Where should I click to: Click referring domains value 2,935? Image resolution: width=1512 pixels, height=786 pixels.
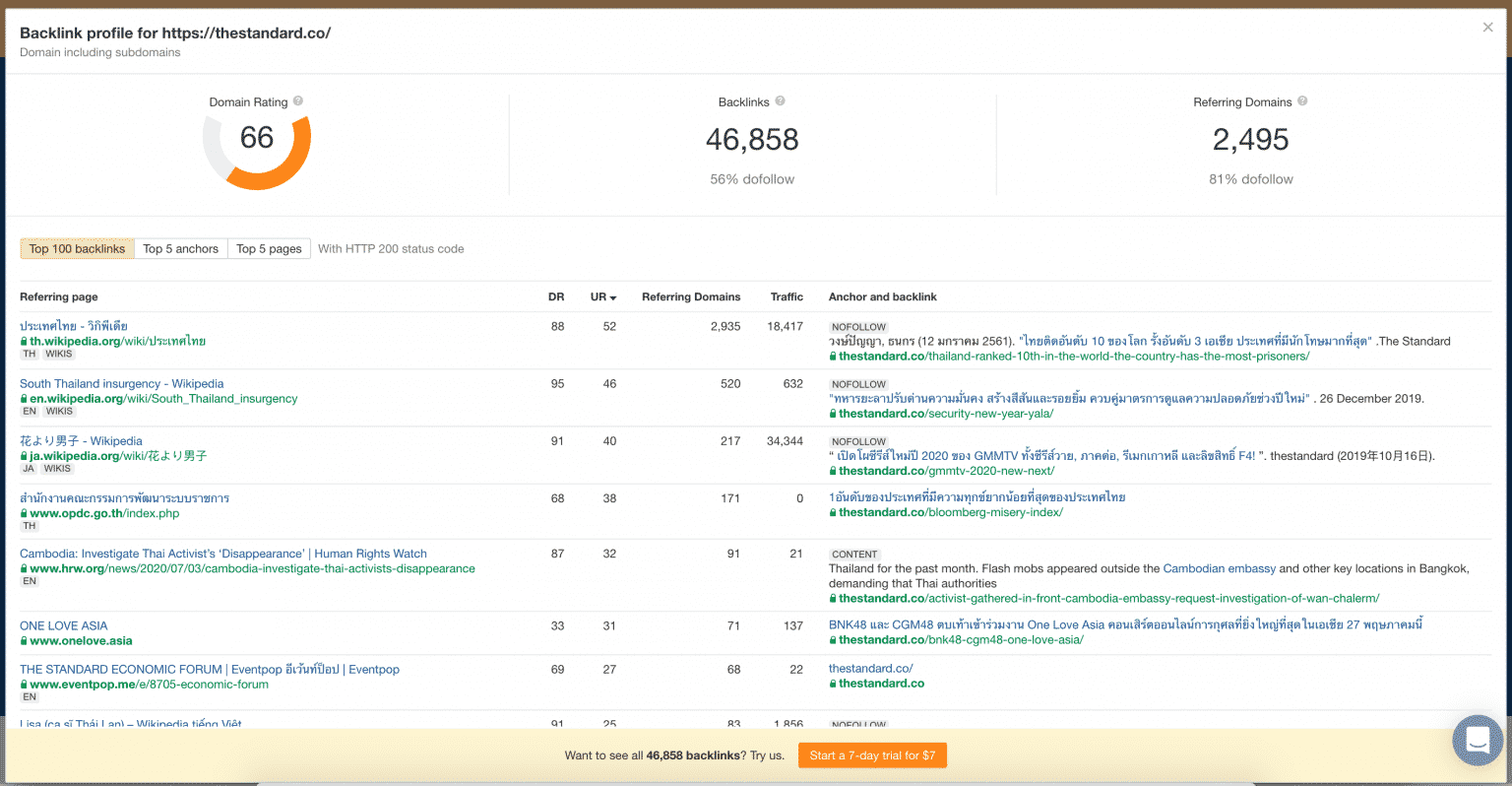click(725, 326)
